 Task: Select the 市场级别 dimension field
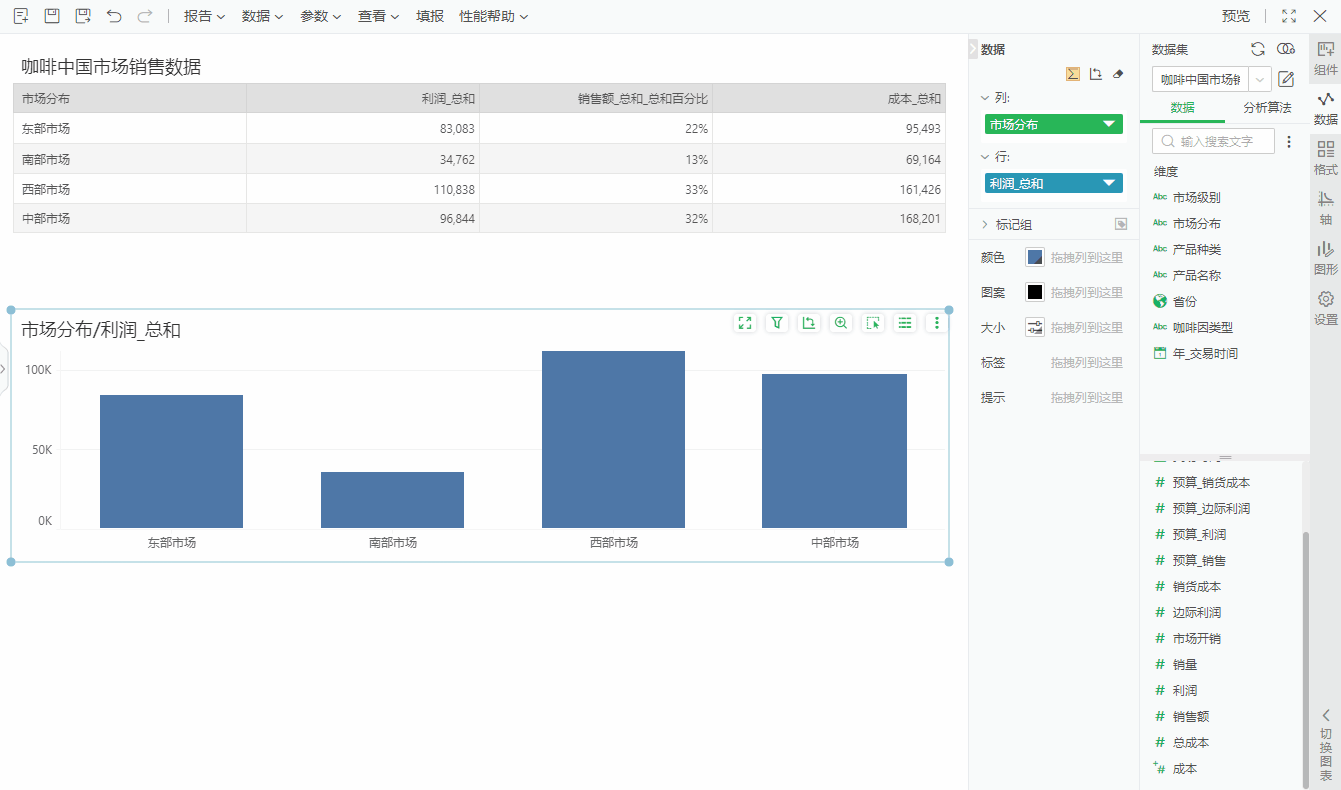tap(1196, 198)
